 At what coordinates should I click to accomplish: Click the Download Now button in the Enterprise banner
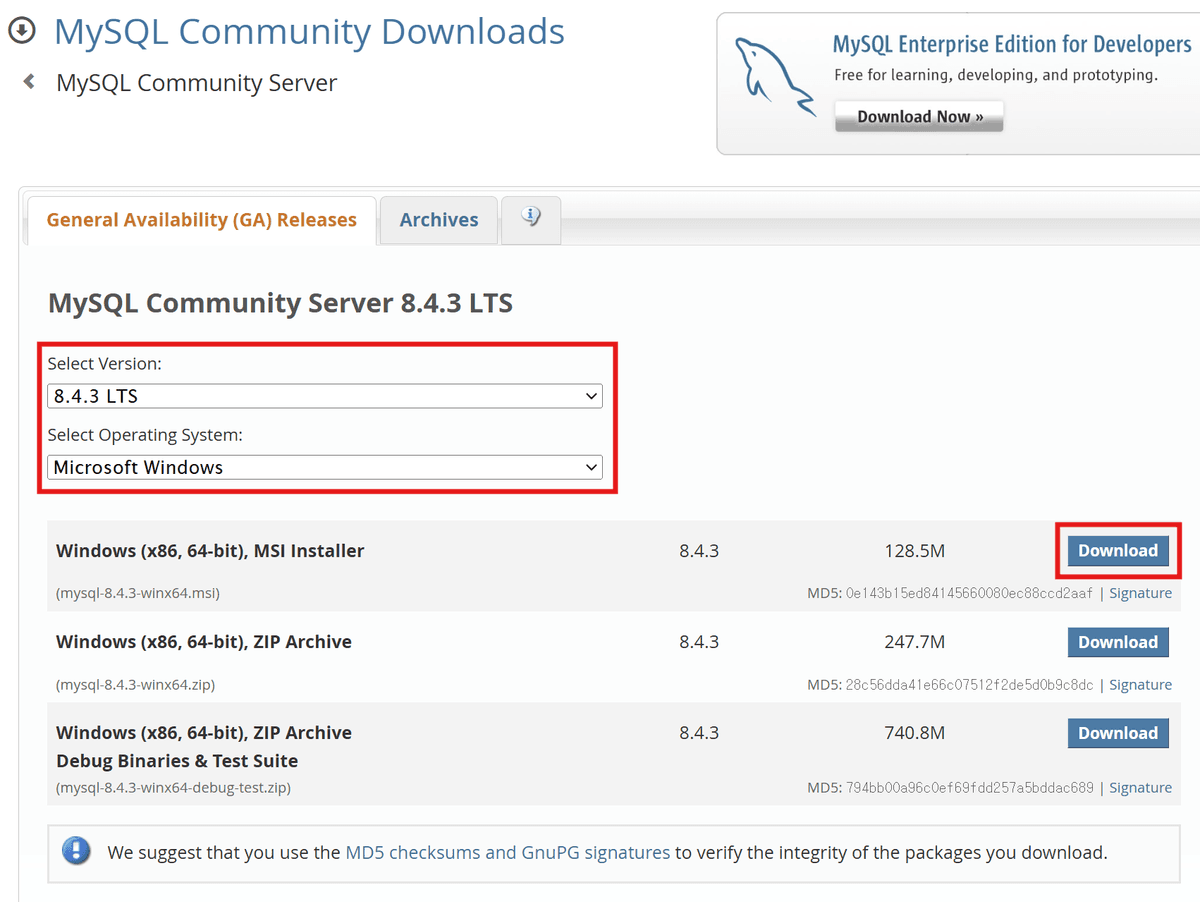point(918,116)
